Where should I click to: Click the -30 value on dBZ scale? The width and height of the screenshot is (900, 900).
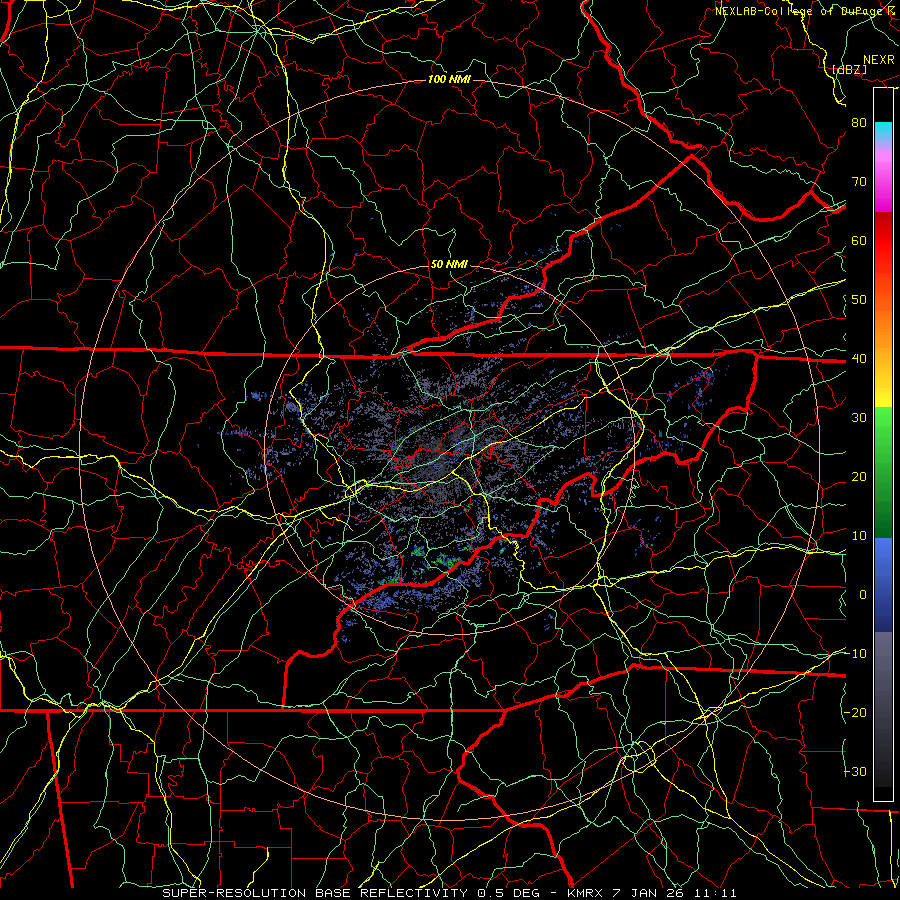point(855,771)
